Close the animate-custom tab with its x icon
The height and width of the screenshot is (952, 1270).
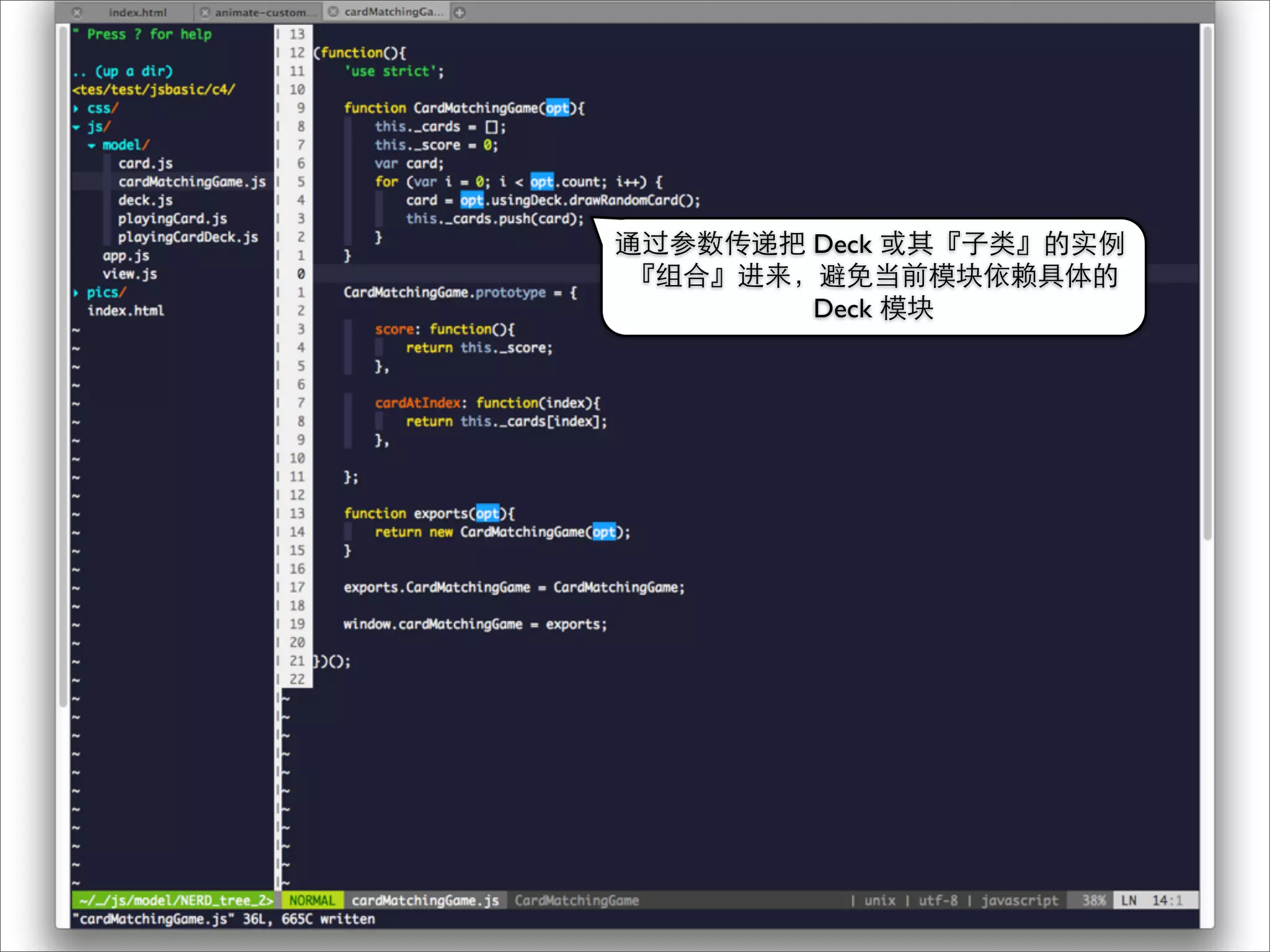205,12
